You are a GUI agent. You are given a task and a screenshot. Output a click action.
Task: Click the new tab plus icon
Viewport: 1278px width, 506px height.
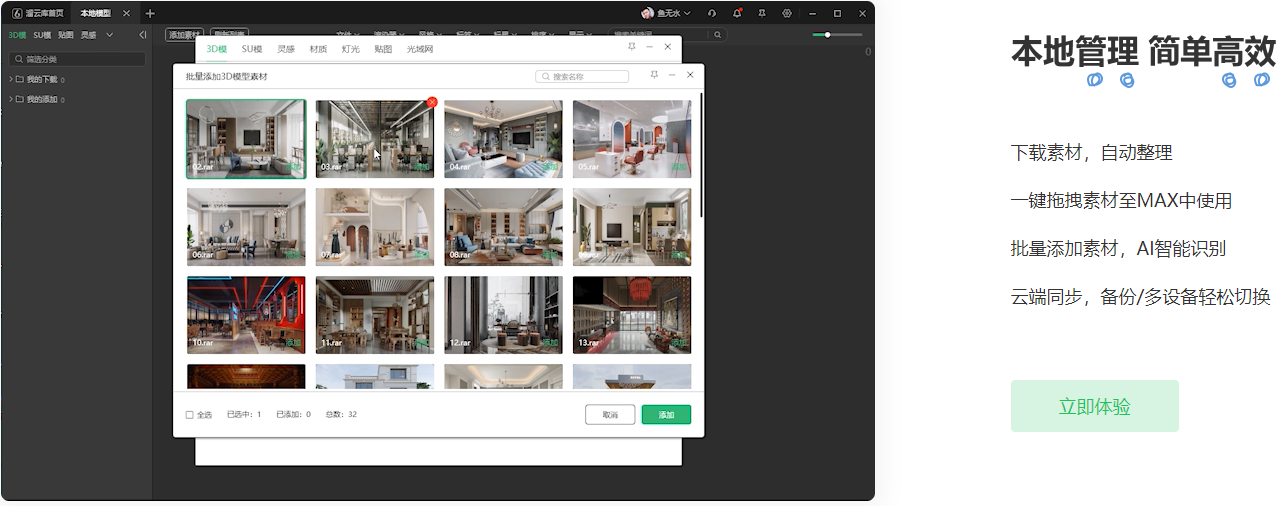click(x=150, y=13)
